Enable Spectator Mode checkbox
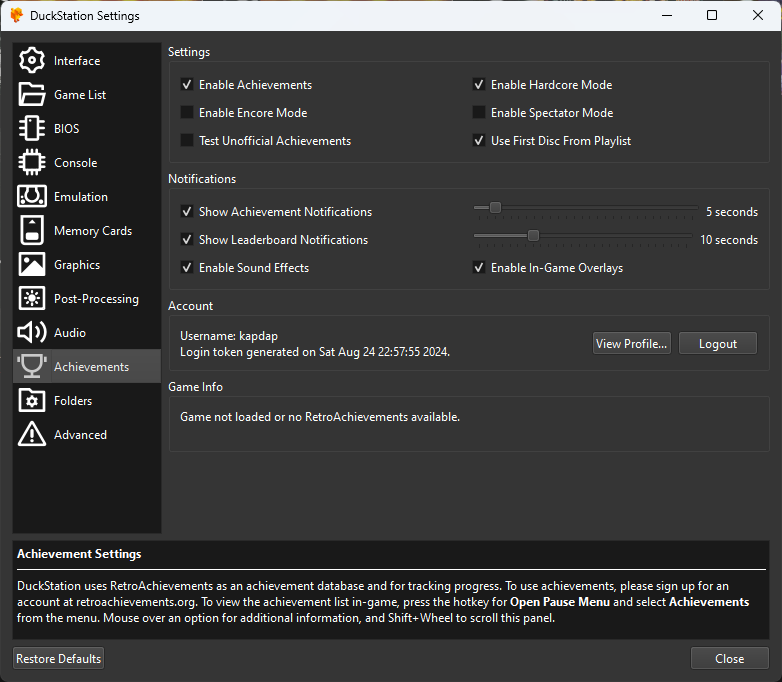Viewport: 782px width, 682px height. click(x=479, y=113)
